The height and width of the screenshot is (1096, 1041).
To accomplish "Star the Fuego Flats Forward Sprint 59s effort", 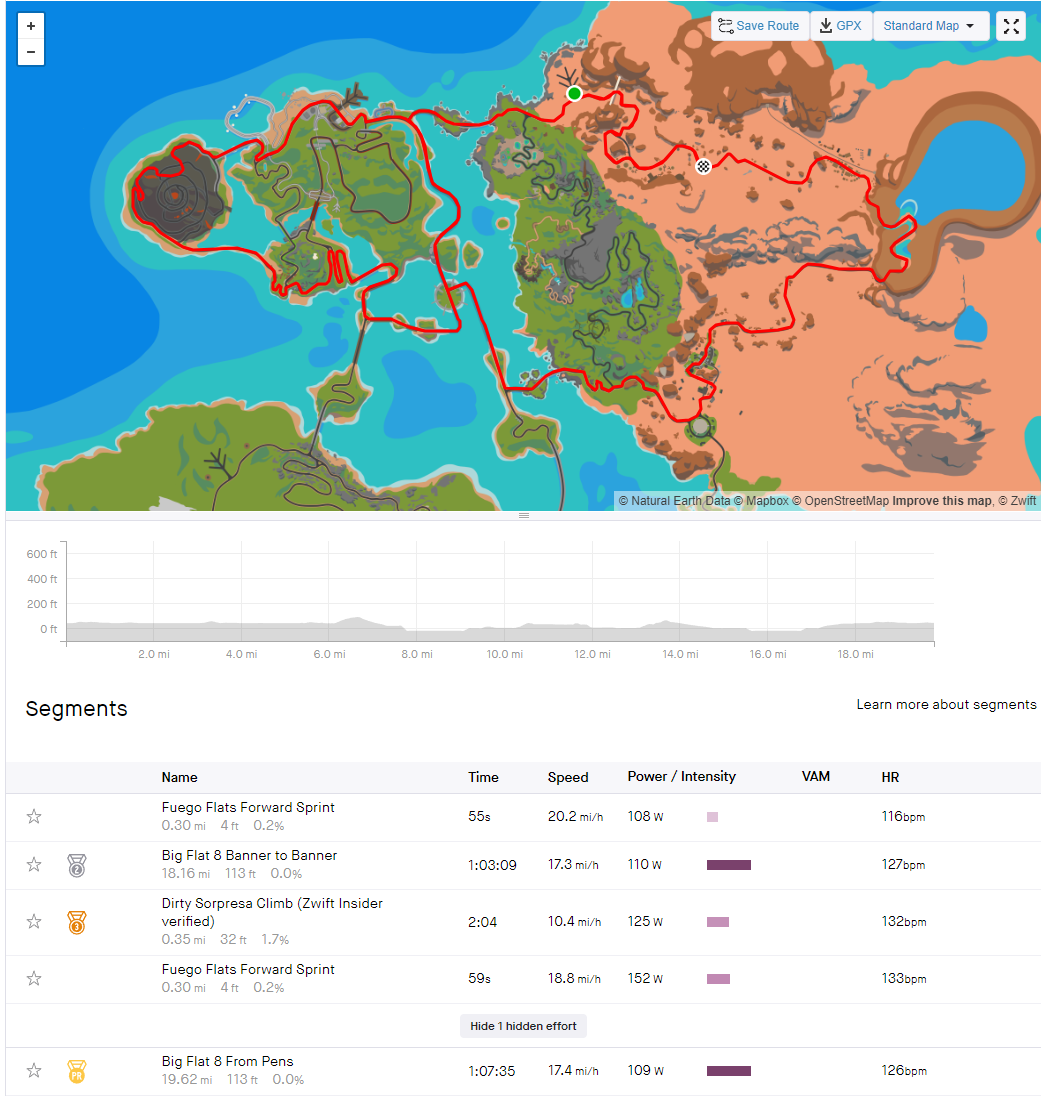I will pos(34,978).
